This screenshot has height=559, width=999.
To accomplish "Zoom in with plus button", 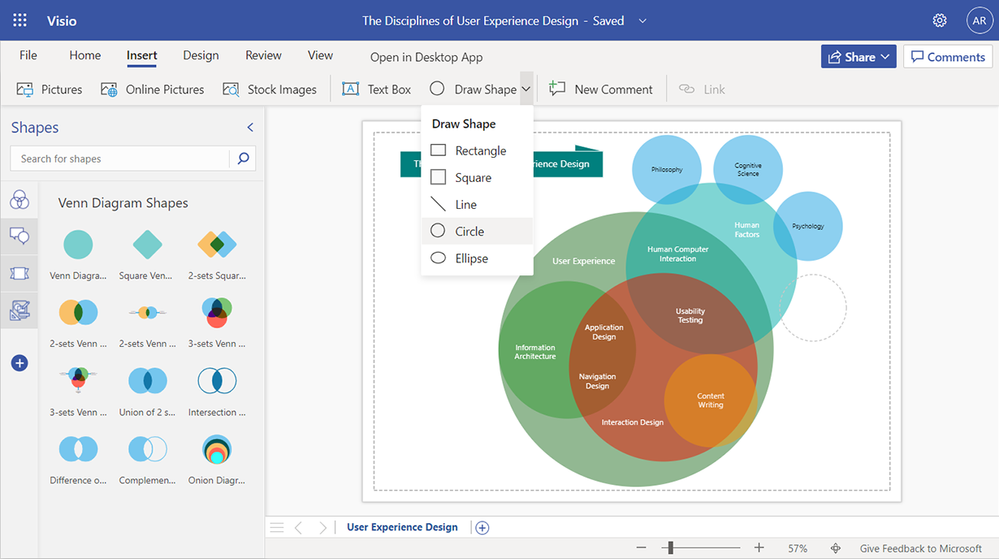I will [759, 548].
